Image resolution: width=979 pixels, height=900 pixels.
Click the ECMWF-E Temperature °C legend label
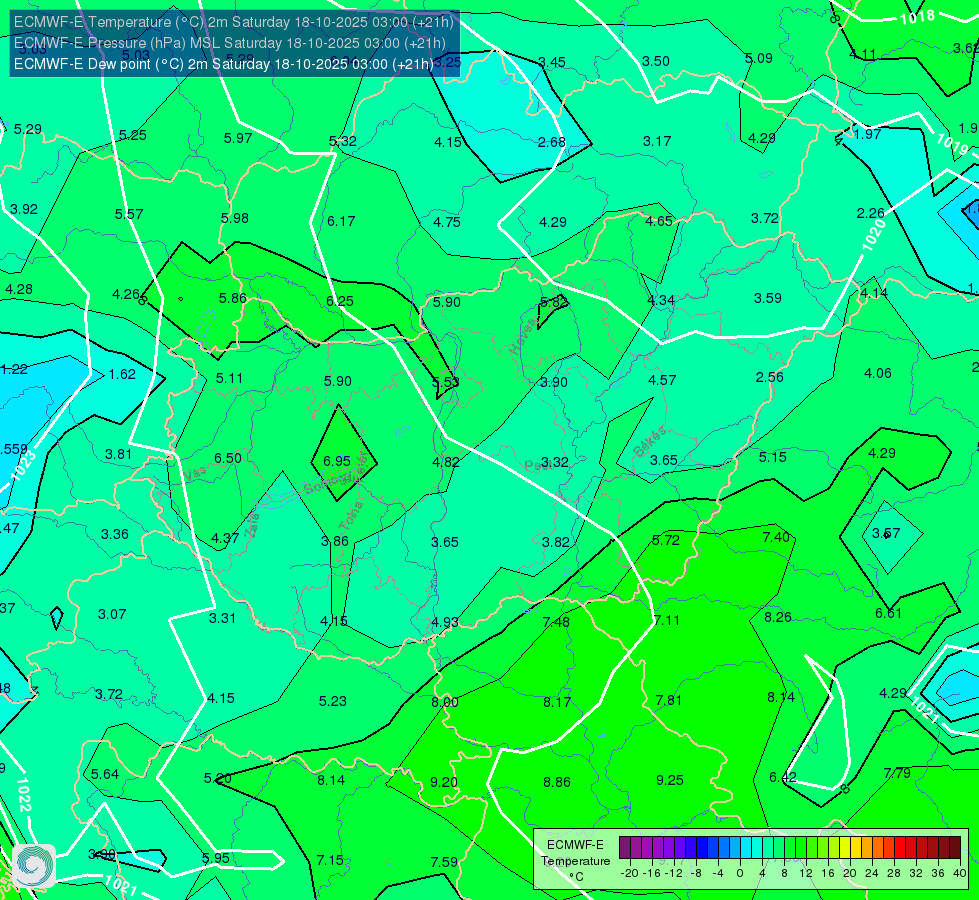point(575,861)
